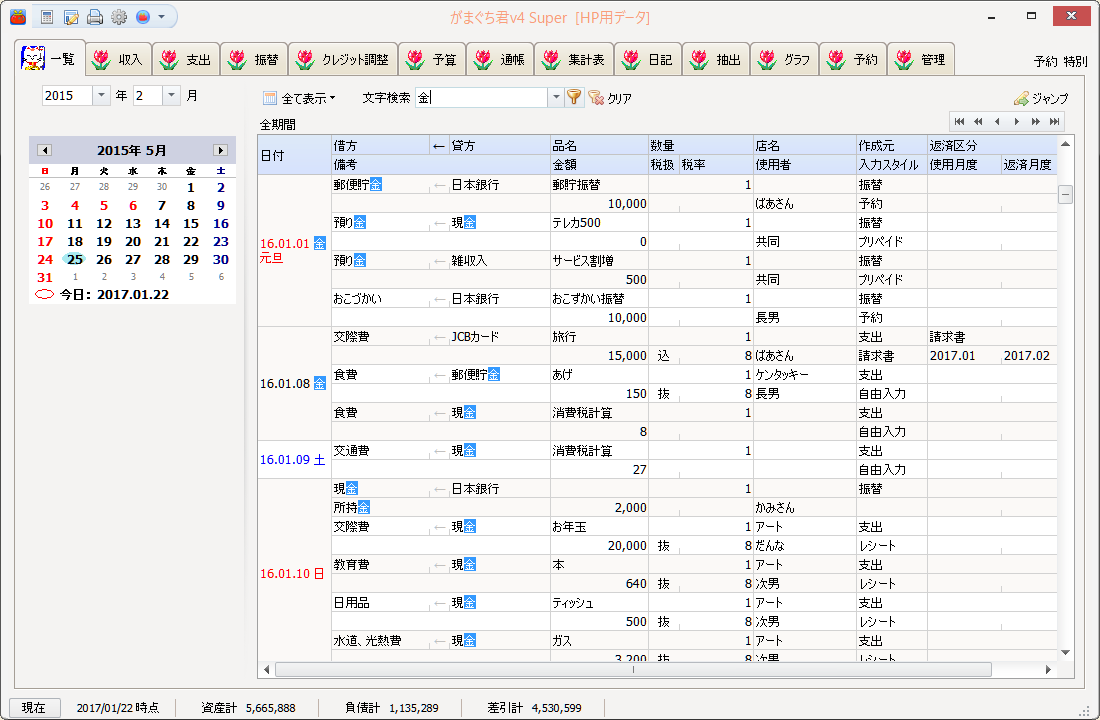1100x720 pixels.
Task: Click the 店名 column header
Action: tap(805, 145)
